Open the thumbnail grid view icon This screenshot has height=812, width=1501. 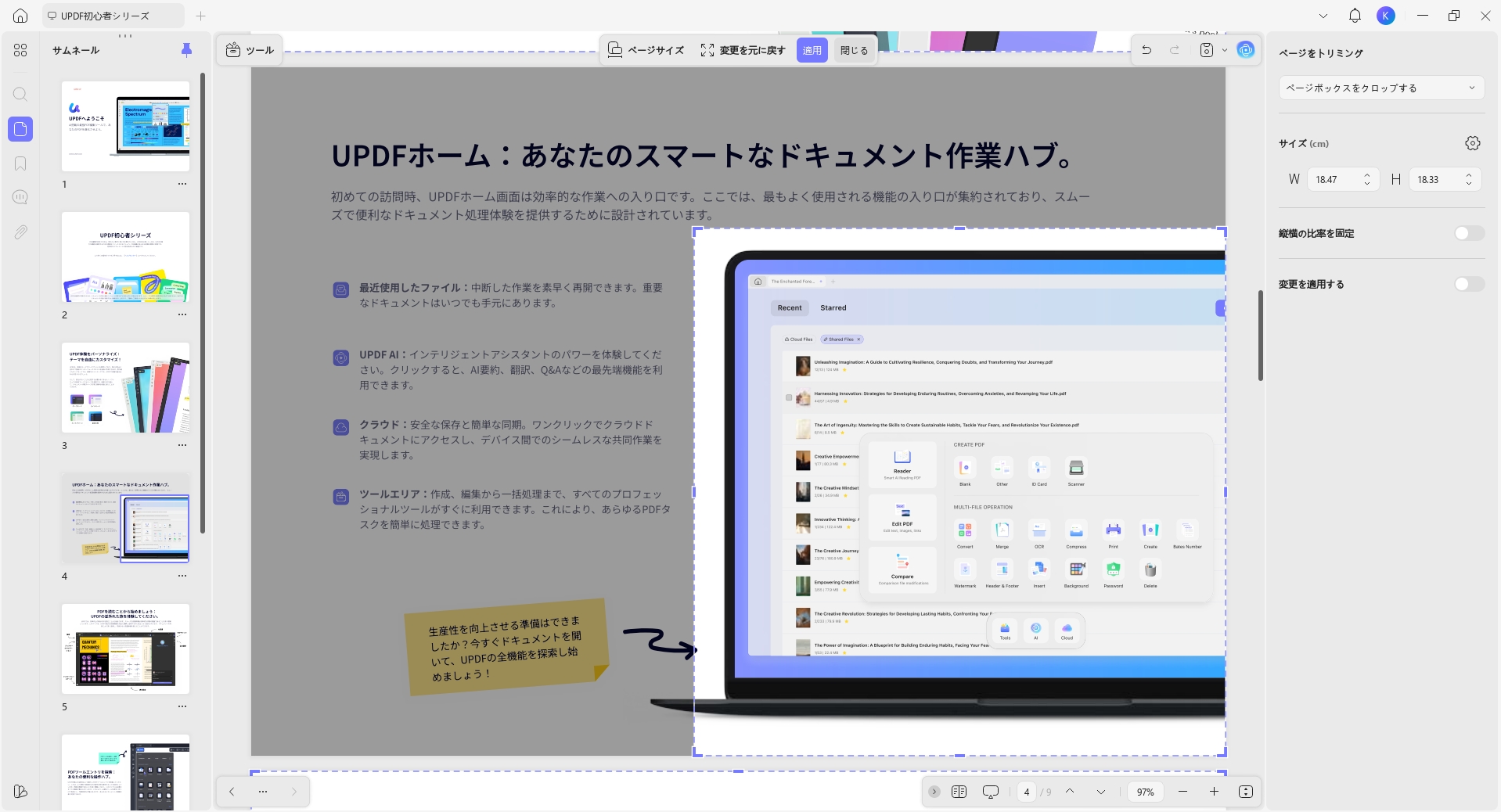pos(20,50)
